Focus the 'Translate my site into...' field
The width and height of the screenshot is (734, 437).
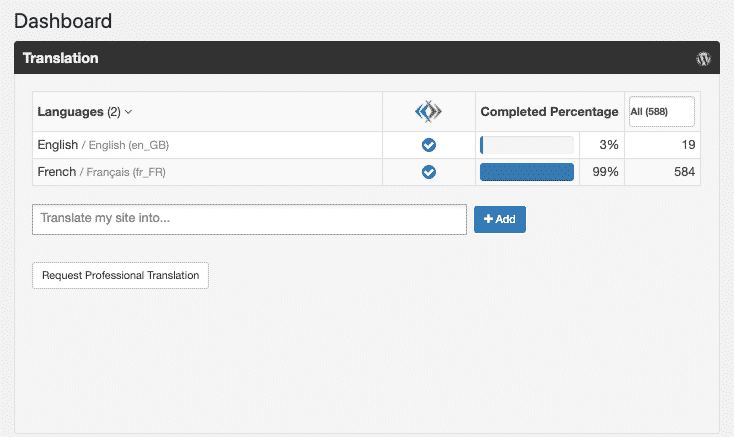(249, 219)
